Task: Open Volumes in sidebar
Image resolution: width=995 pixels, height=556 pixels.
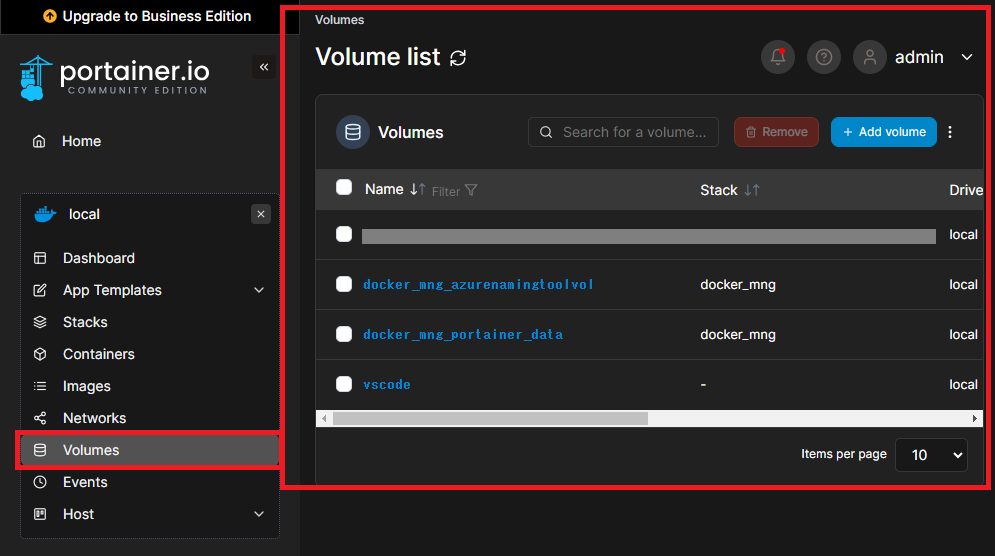Action: [149, 450]
